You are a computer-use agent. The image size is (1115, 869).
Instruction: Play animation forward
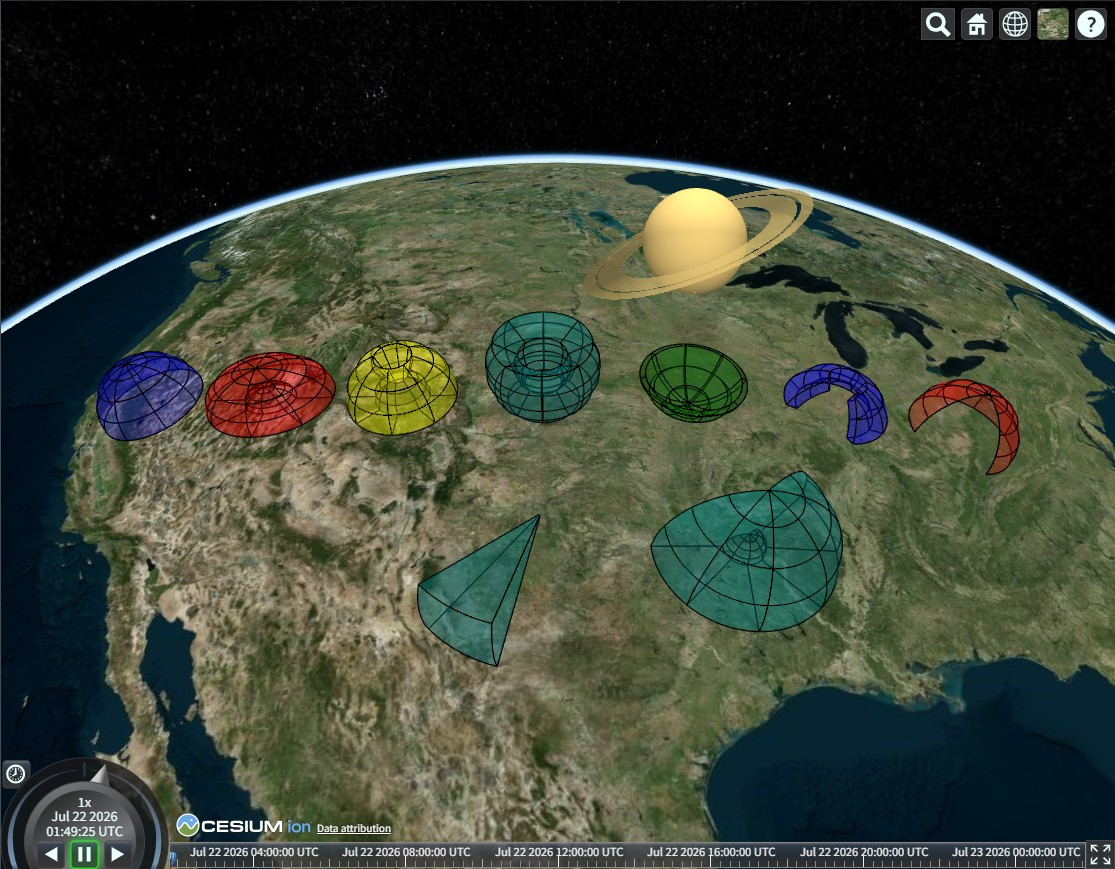point(117,853)
